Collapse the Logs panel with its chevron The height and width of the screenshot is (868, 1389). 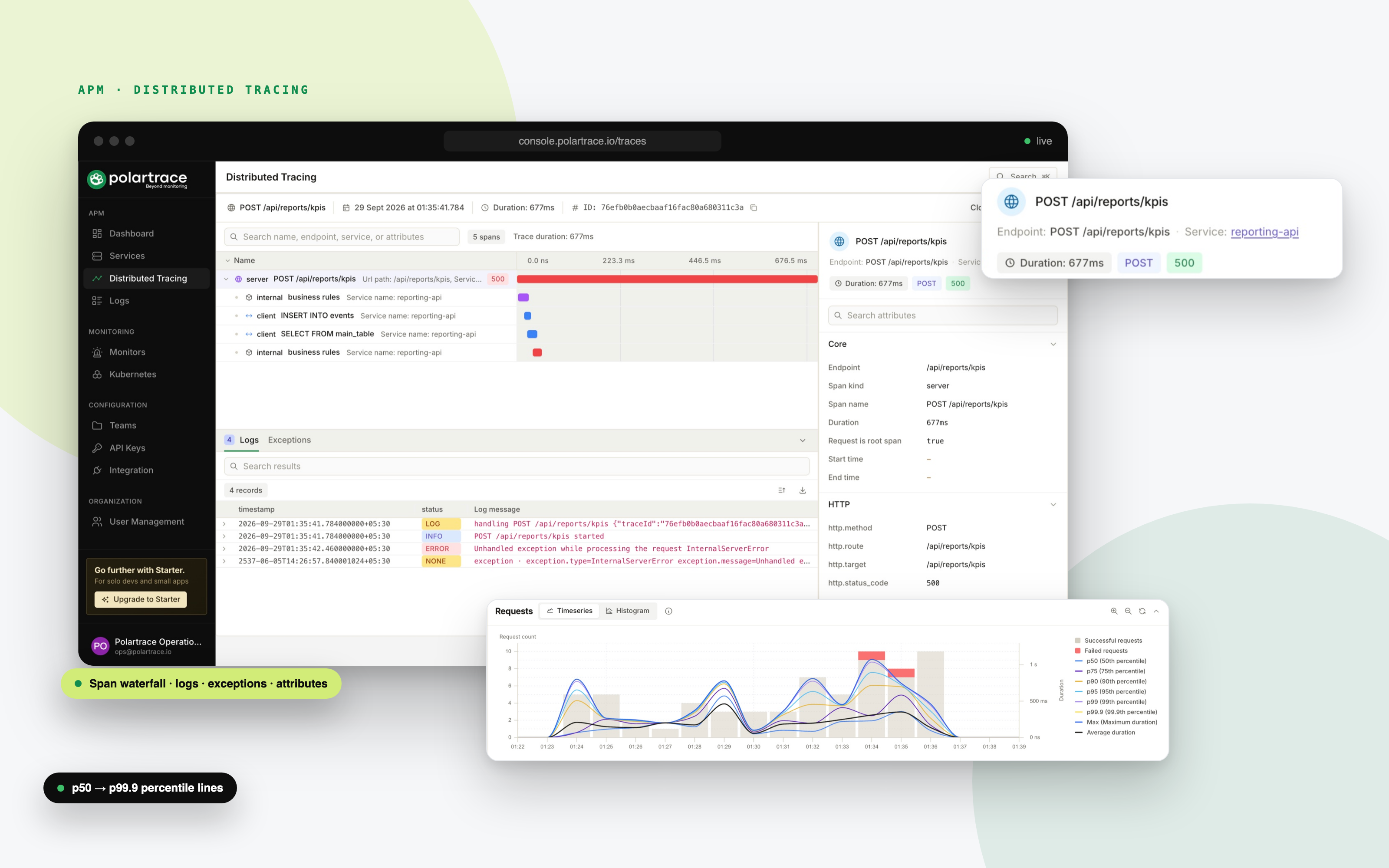tap(803, 441)
